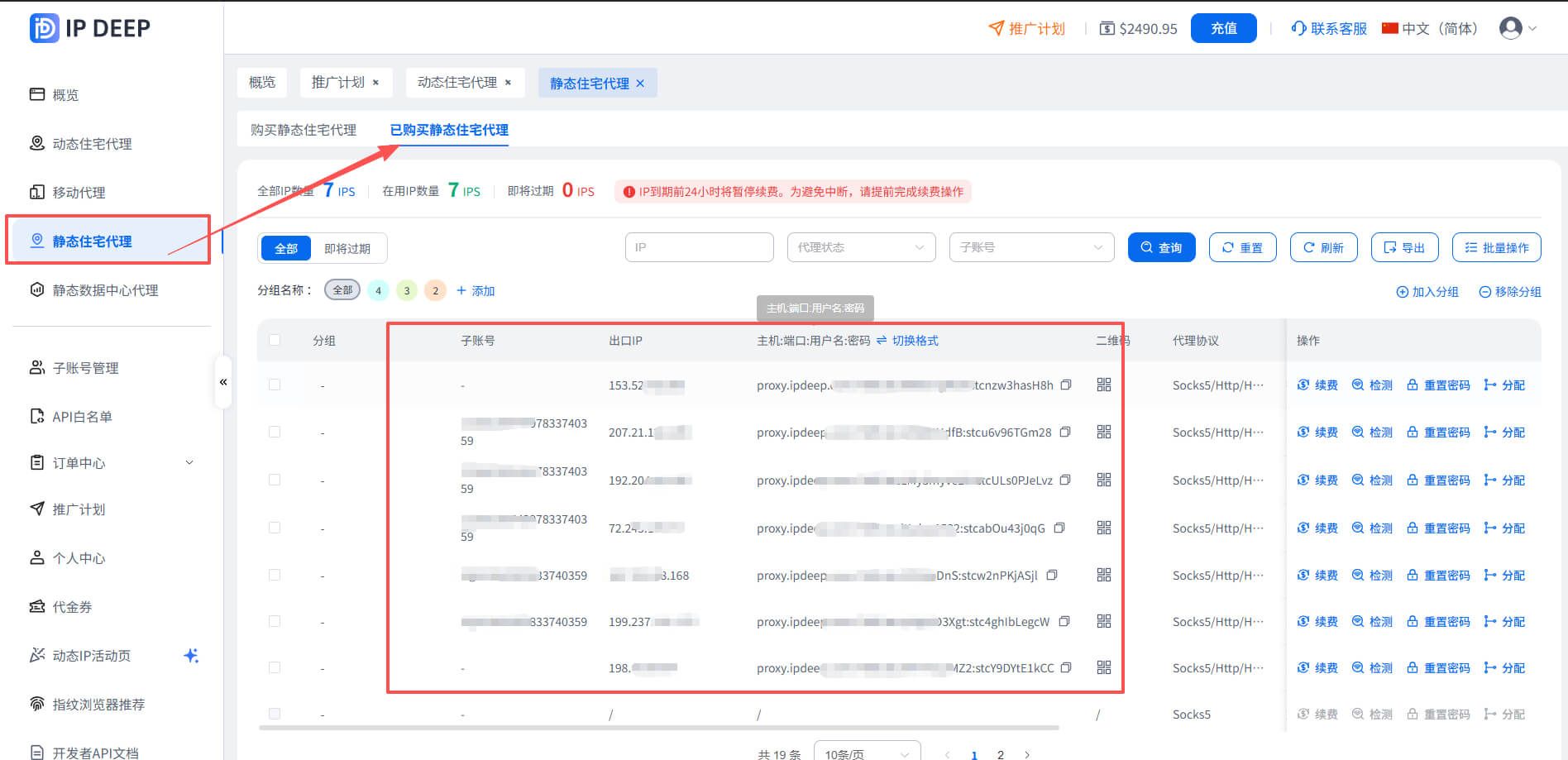The image size is (1568, 760).
Task: Switch to the 已购买静态住宅代理 tab
Action: (449, 130)
